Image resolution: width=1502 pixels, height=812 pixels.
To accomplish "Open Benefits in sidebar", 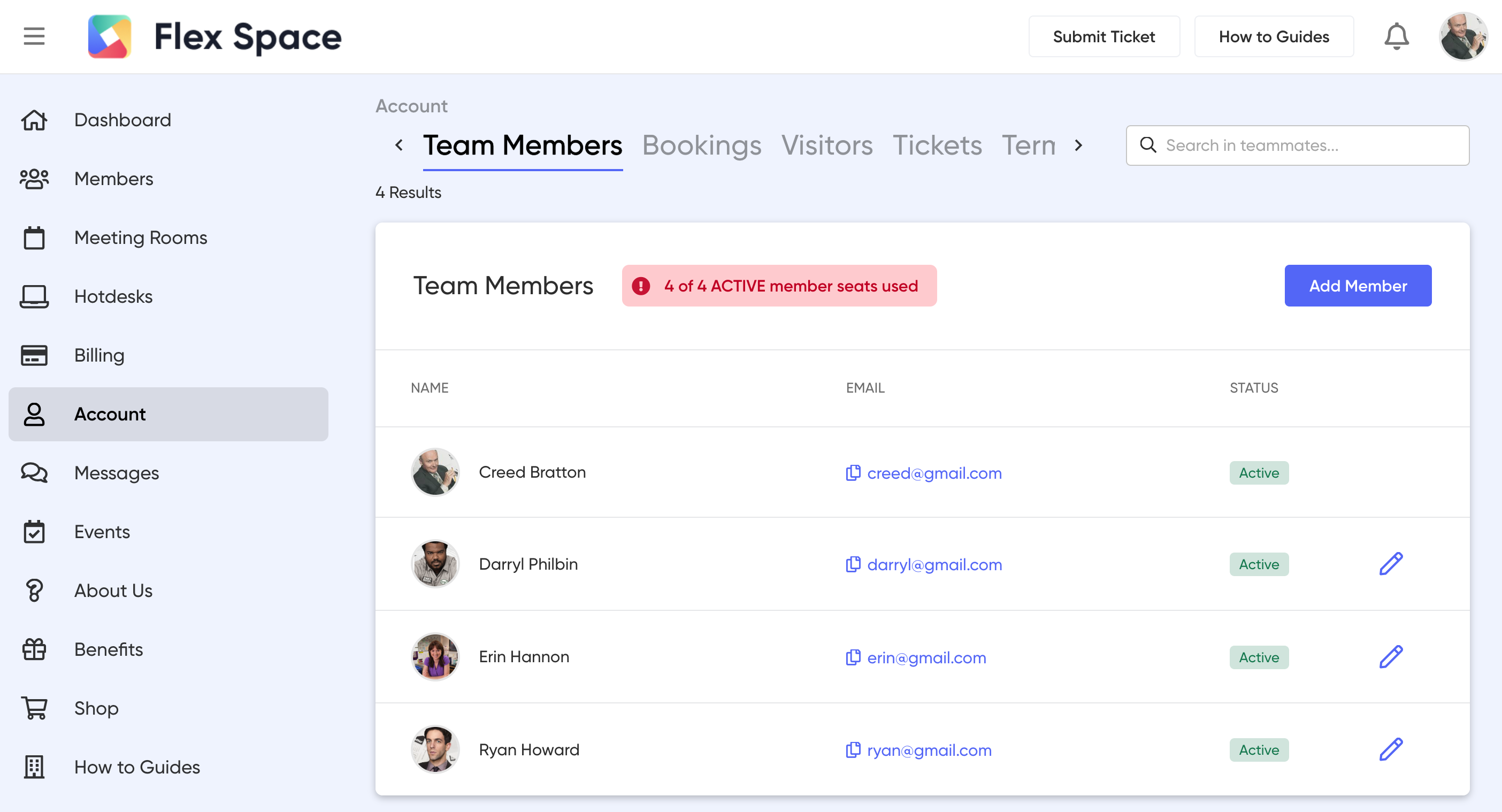I will (168, 649).
